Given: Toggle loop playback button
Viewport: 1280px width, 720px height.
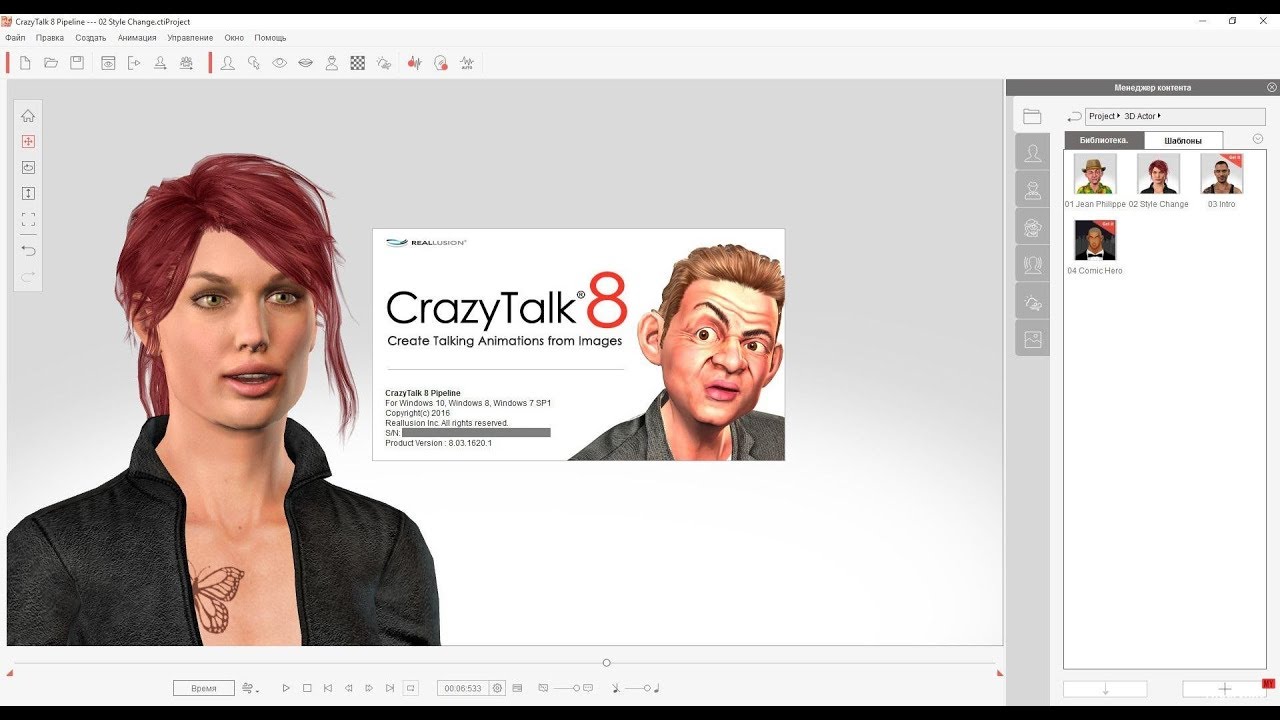Looking at the screenshot, I should point(410,688).
